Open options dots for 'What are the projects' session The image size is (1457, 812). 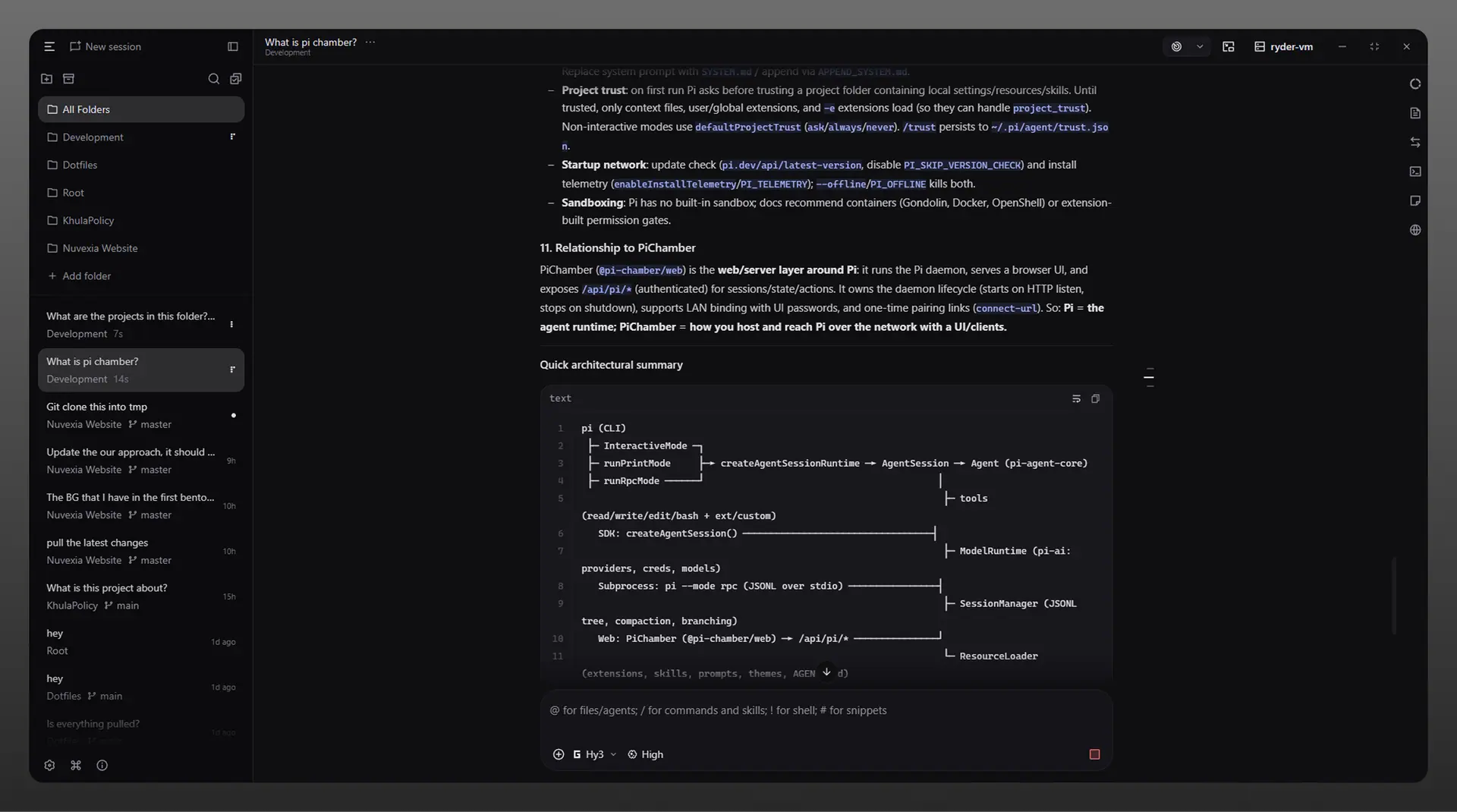[x=231, y=324]
